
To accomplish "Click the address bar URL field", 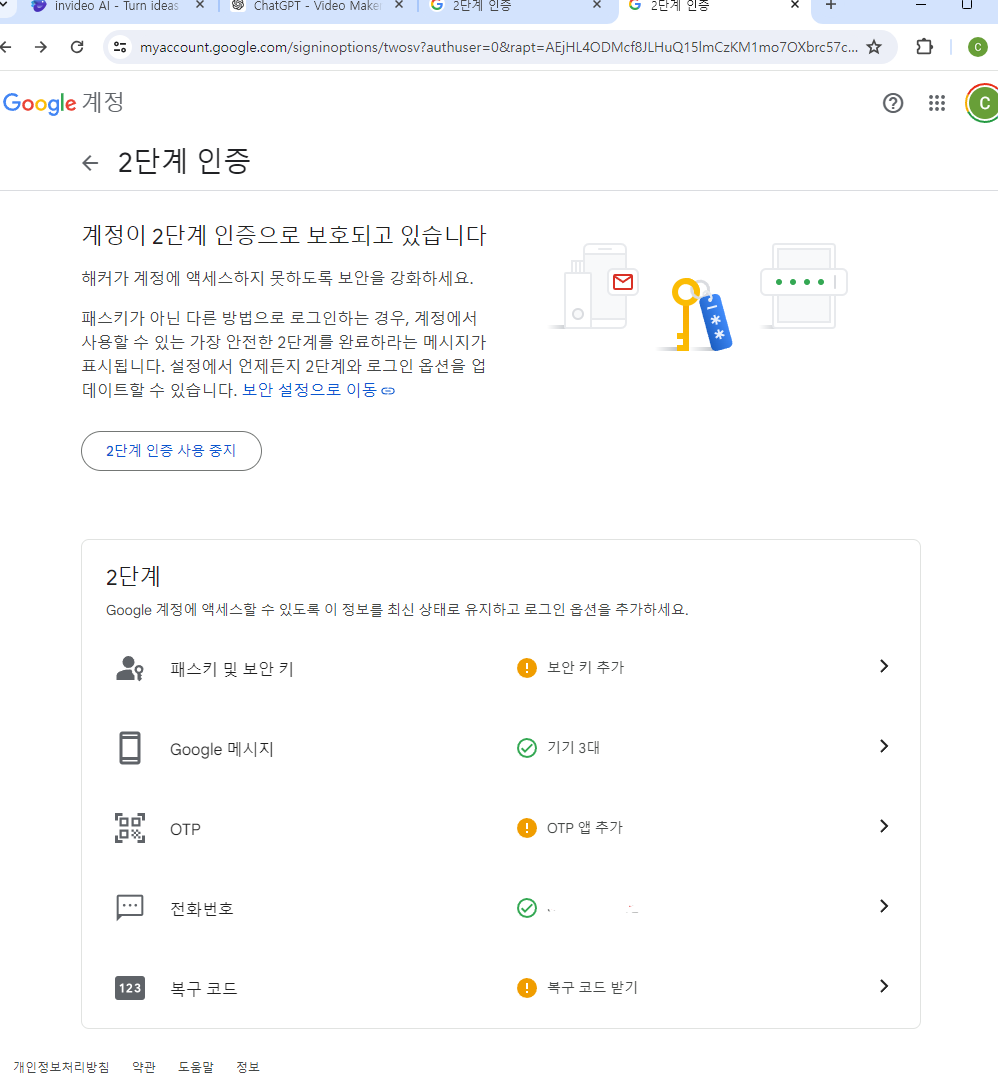I will click(498, 47).
